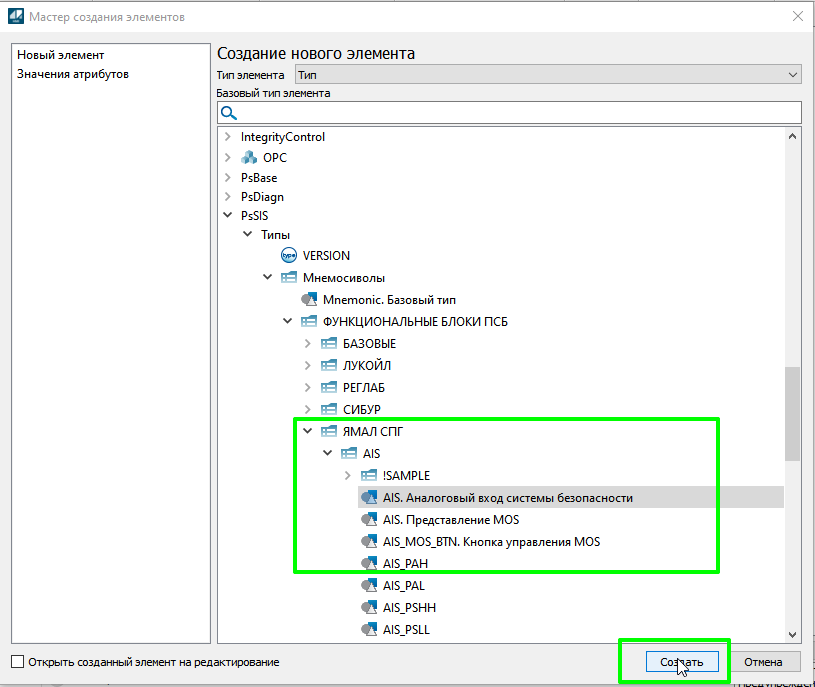Screen dimensions: 815x687
Task: Click the Mnemonic. Базовый тип icon
Action: [x=309, y=300]
